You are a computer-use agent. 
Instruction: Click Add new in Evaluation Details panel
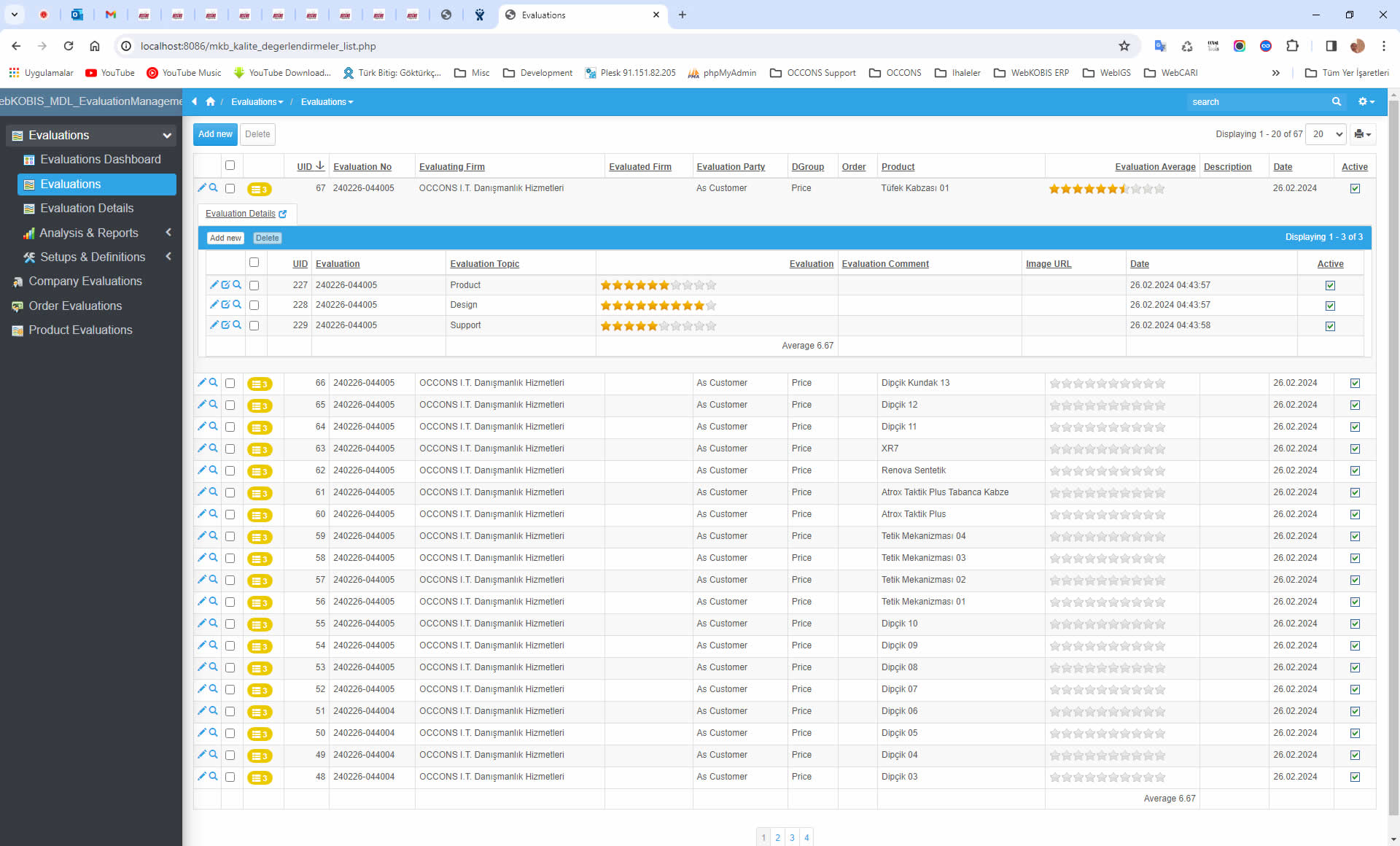click(225, 238)
